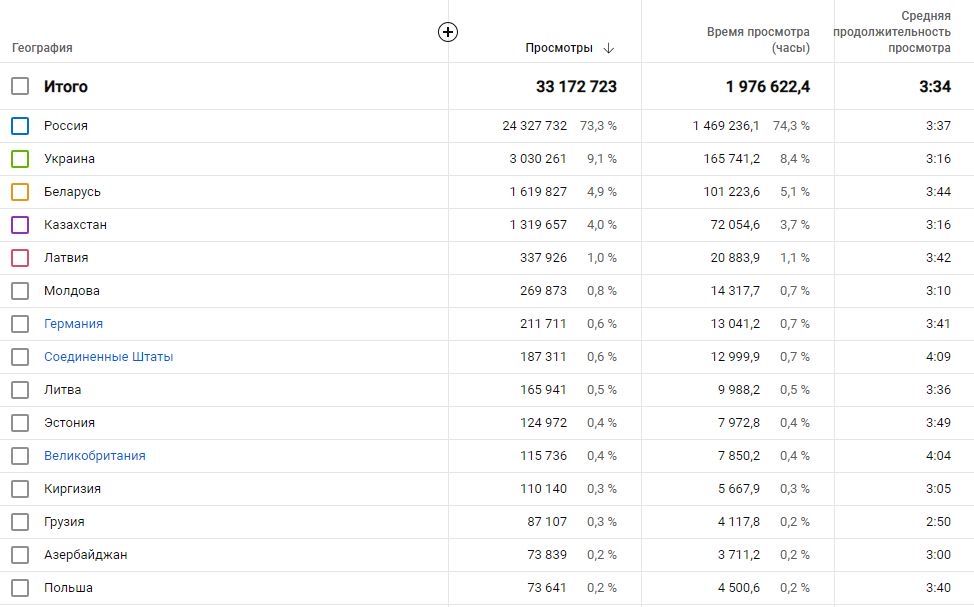Check the Литва row checkbox
This screenshot has width=974, height=607.
click(20, 390)
